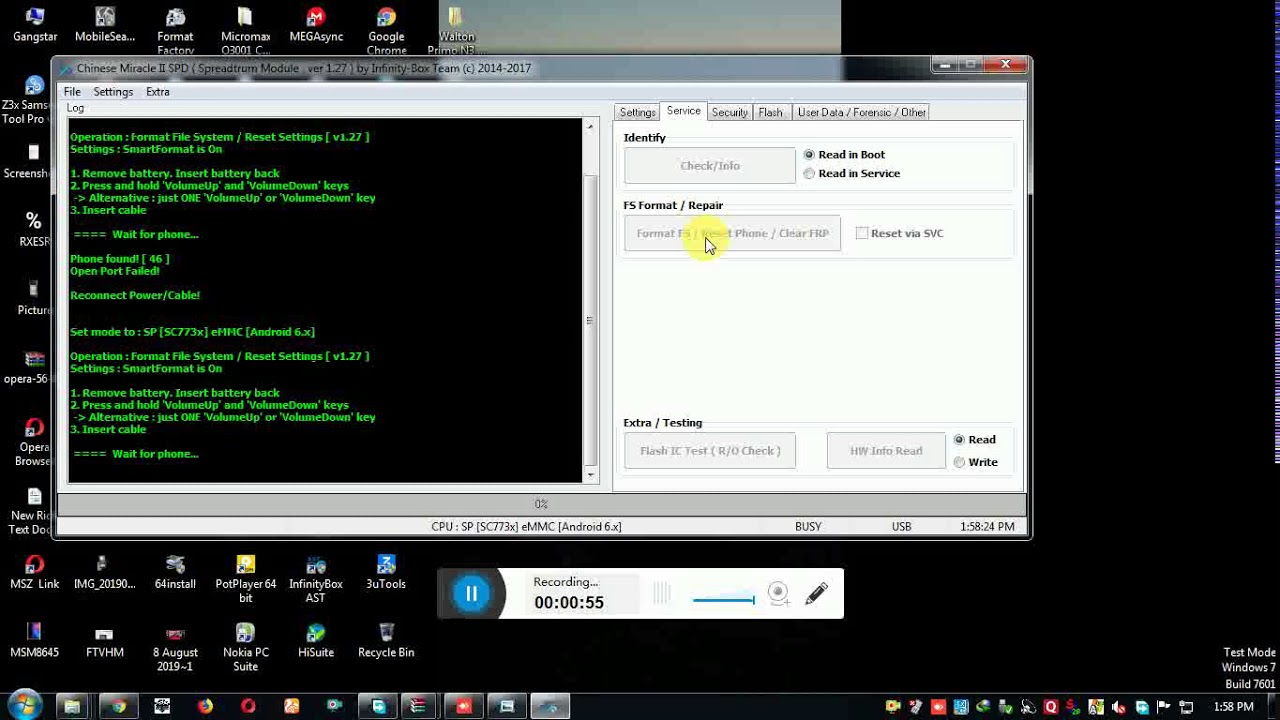
Task: Switch to the Settings tab
Action: pos(637,112)
